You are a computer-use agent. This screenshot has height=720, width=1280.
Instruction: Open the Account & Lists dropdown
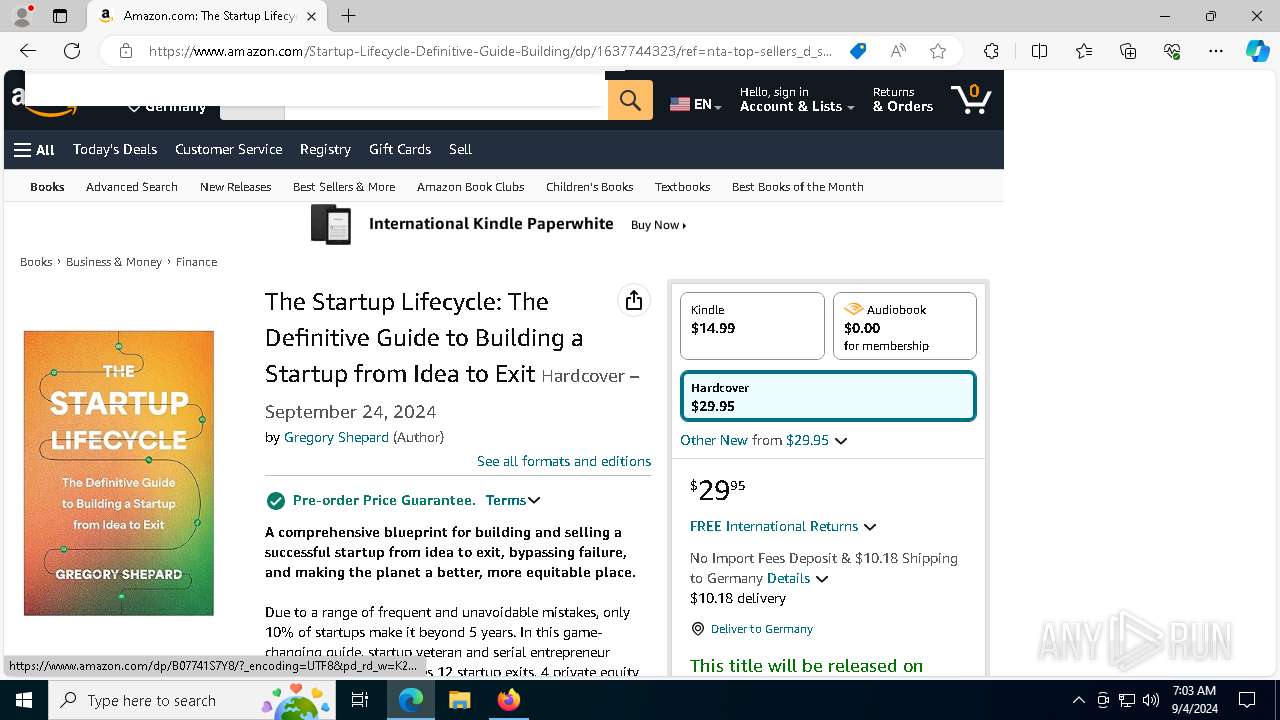pyautogui.click(x=797, y=100)
